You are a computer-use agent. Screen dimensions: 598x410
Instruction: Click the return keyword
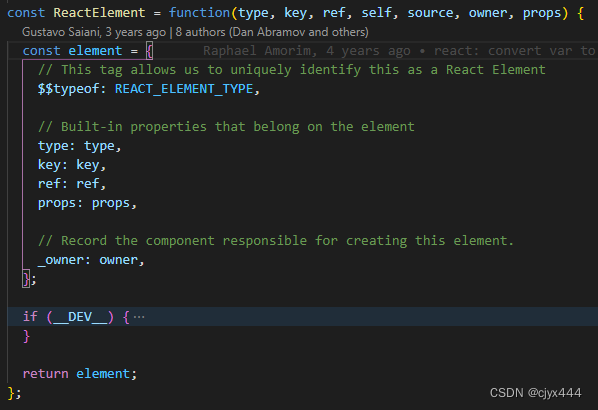click(46, 374)
